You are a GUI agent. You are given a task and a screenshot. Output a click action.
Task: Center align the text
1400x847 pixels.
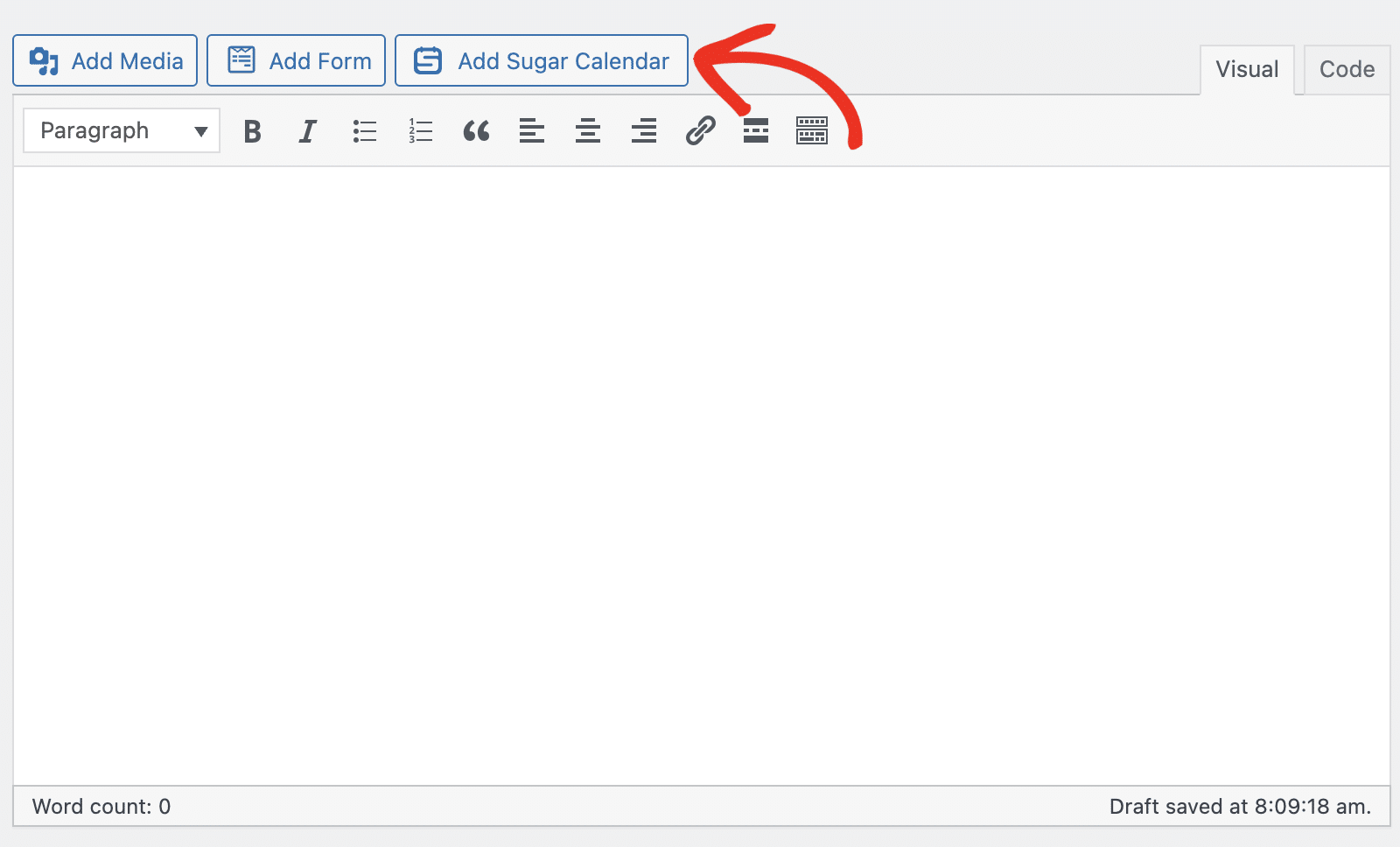(588, 131)
